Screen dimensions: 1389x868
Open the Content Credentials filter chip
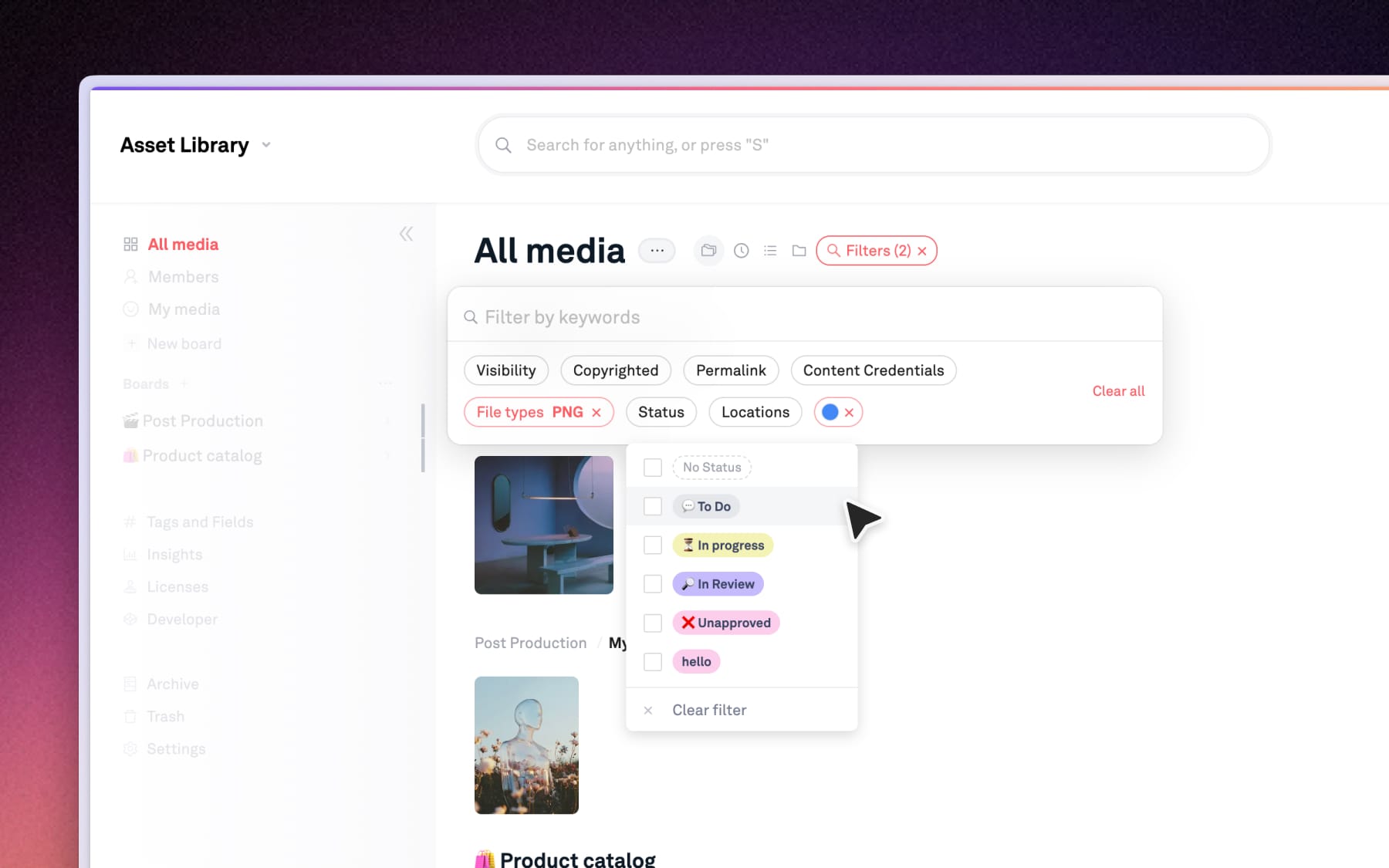pos(874,370)
